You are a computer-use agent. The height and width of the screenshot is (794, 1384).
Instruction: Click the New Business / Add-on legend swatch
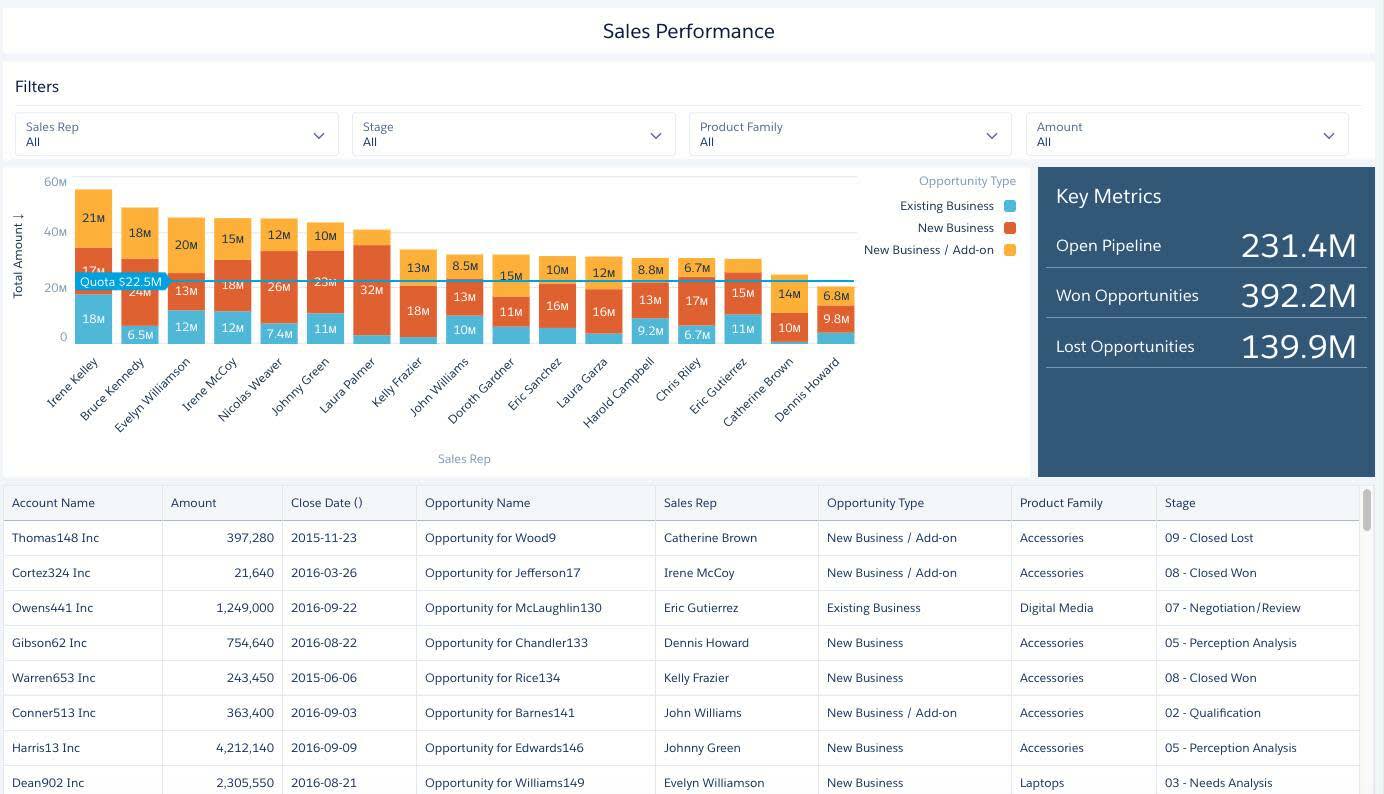point(1010,250)
